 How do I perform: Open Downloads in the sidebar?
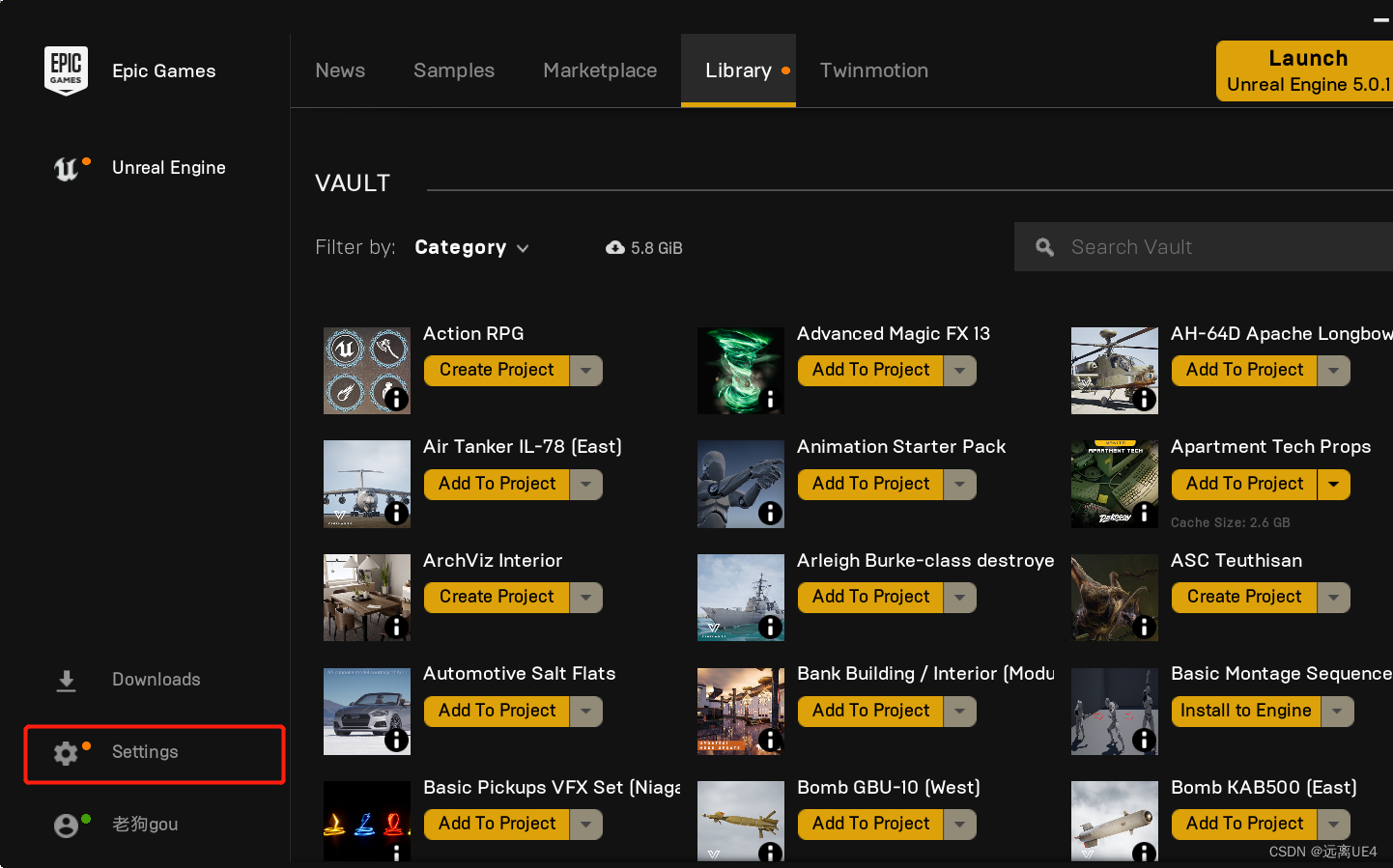pyautogui.click(x=156, y=680)
